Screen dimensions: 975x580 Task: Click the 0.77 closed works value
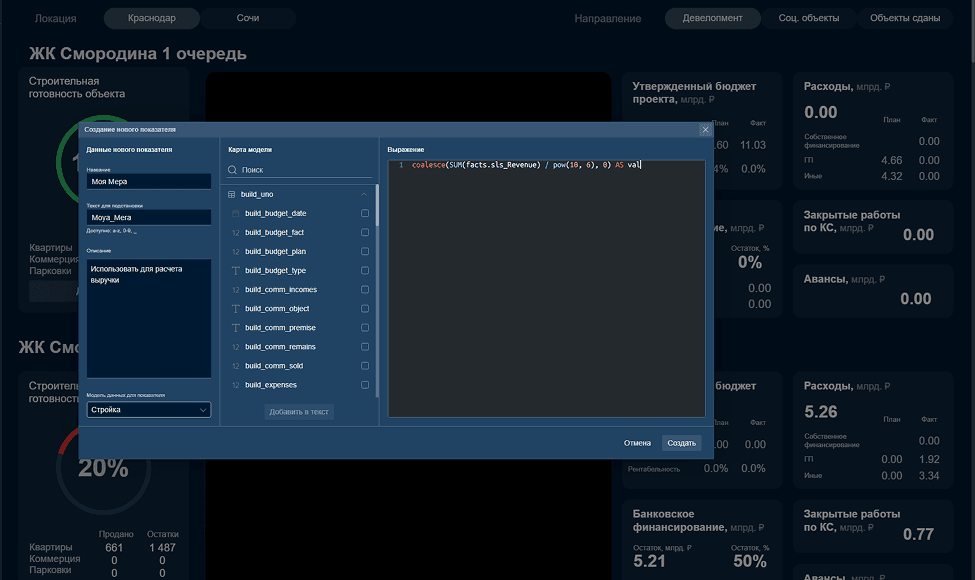coord(918,534)
